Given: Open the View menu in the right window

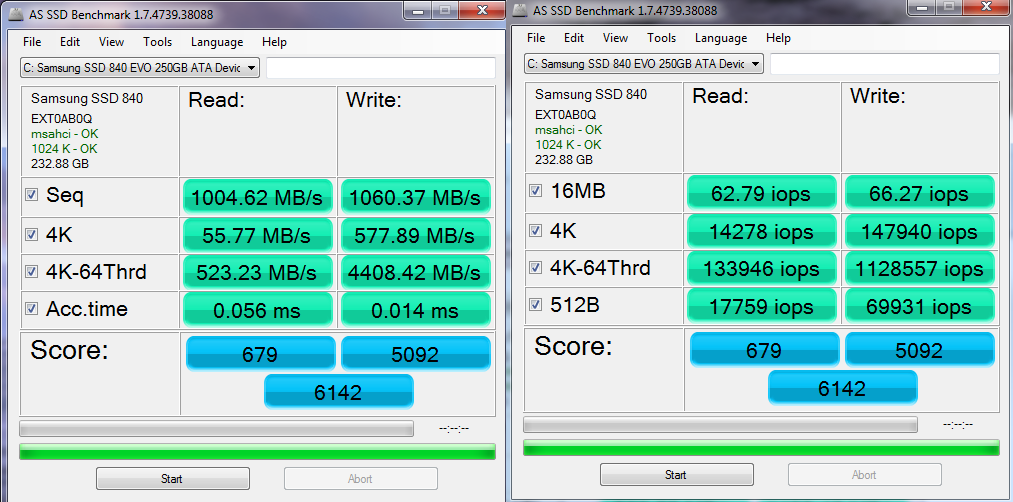Looking at the screenshot, I should click(615, 38).
